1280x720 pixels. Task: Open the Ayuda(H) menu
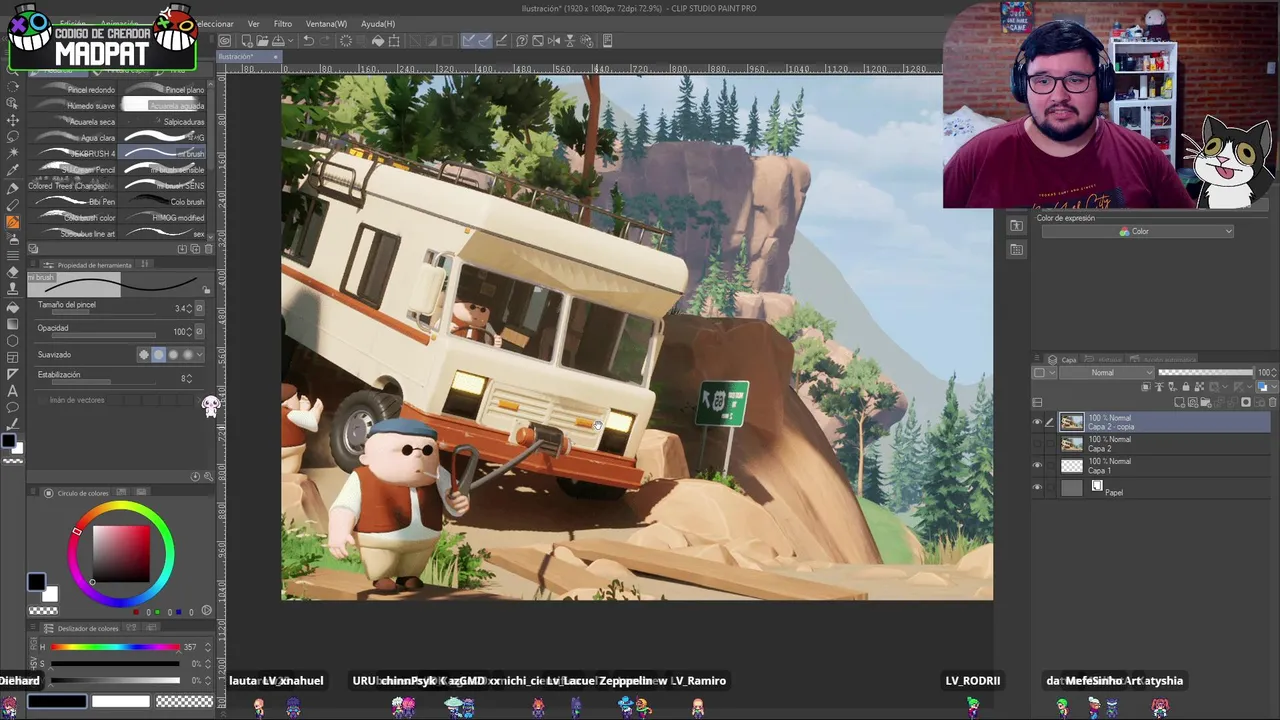tap(378, 23)
